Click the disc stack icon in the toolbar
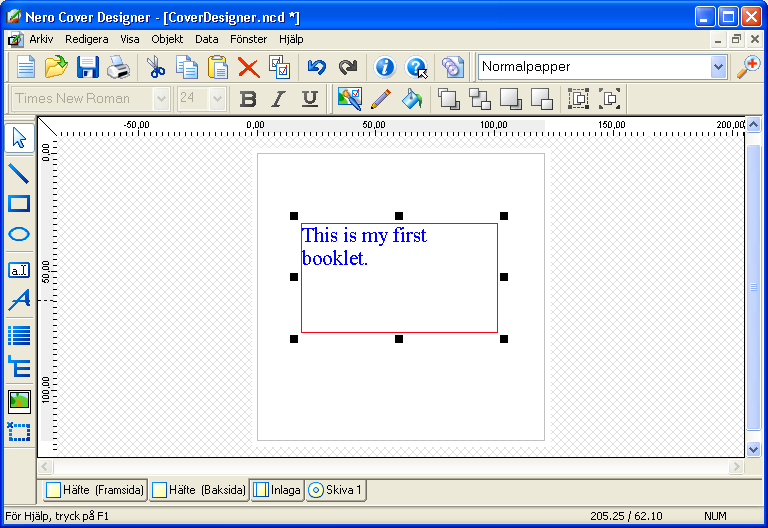The height and width of the screenshot is (528, 768). click(x=452, y=67)
